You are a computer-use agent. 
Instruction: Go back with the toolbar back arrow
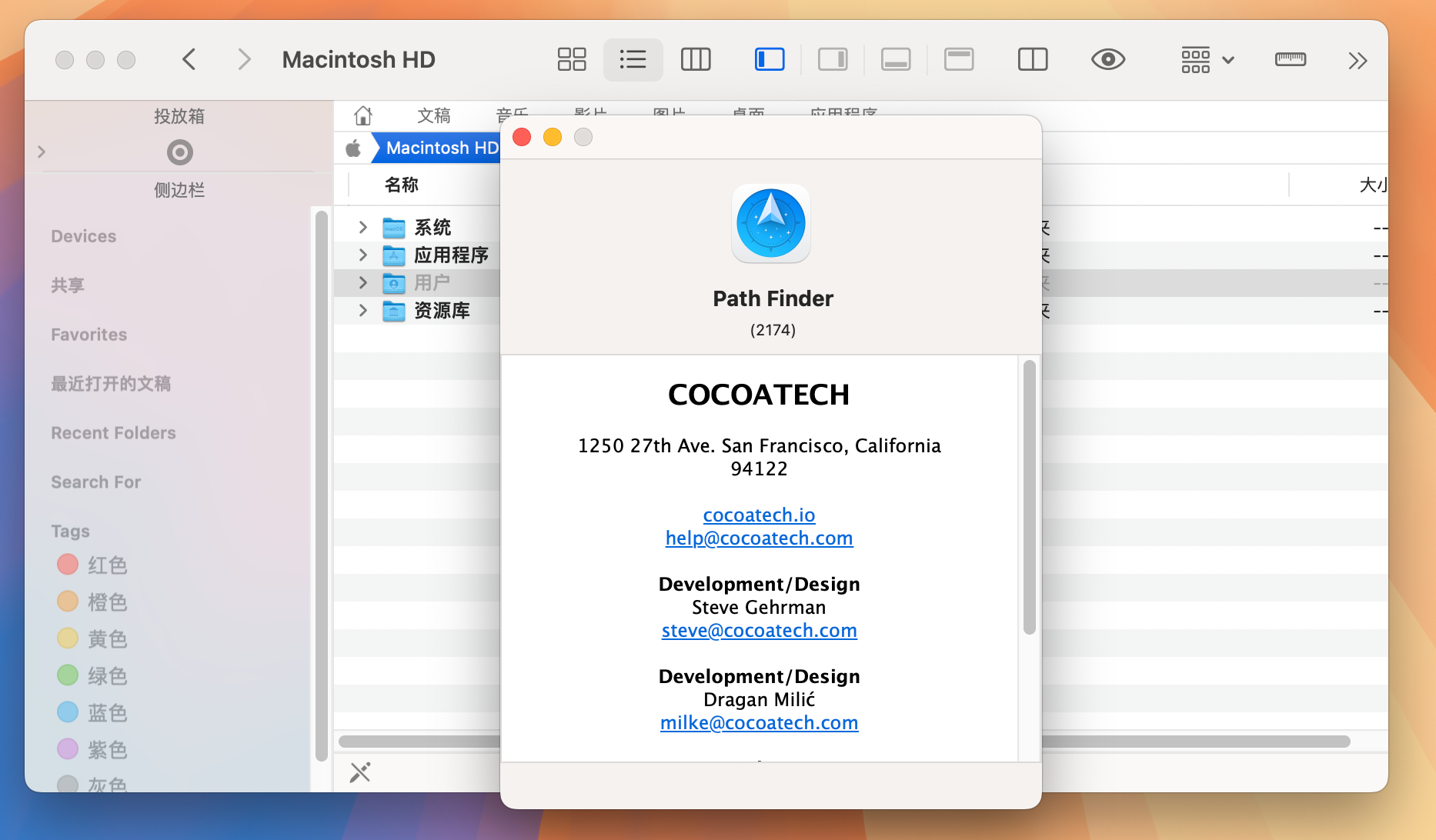tap(189, 60)
